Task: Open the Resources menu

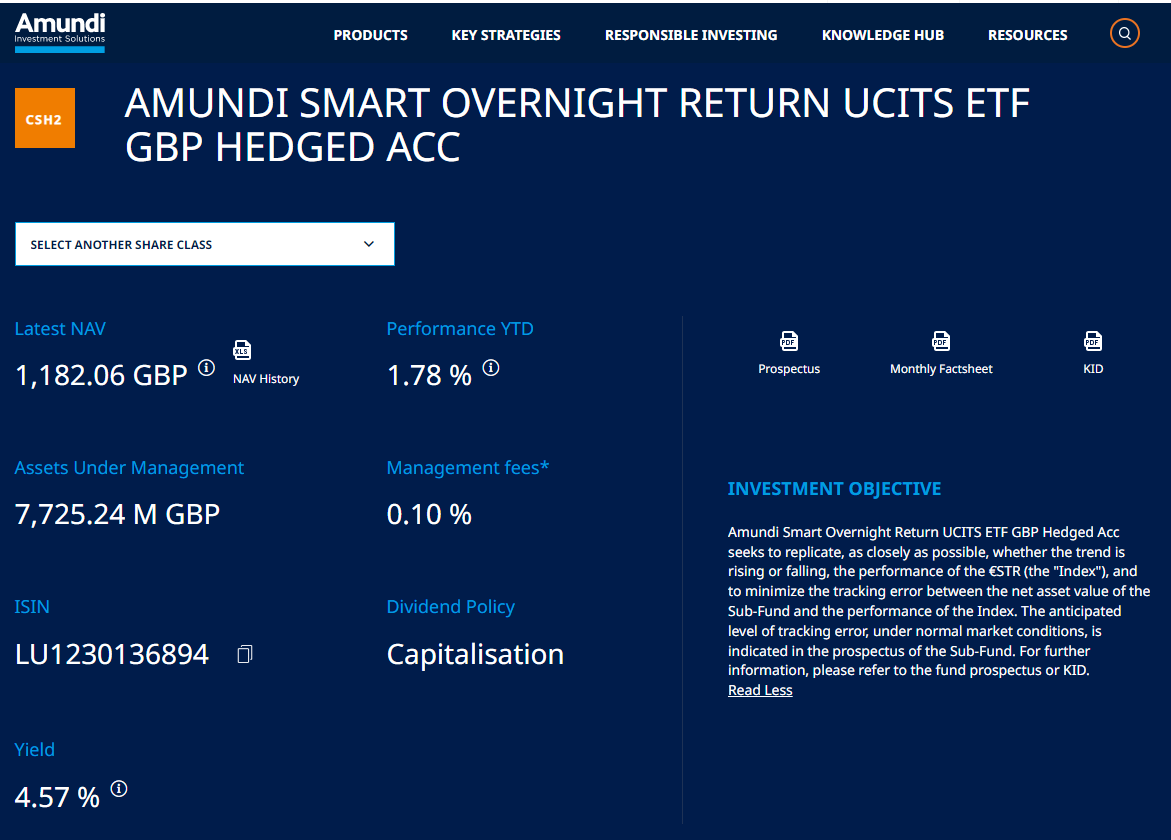Action: point(1028,35)
